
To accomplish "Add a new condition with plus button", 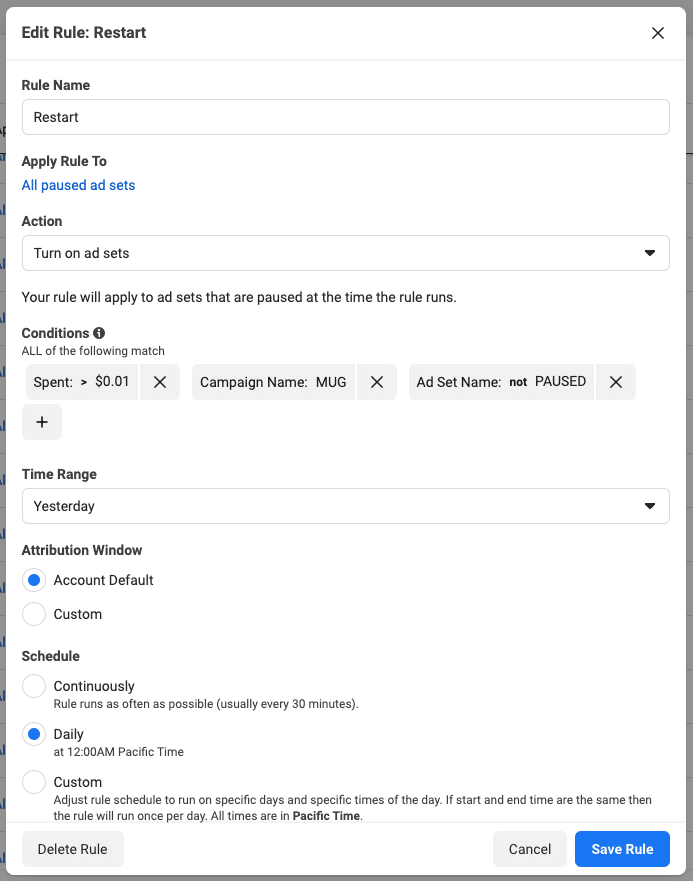I will [42, 422].
